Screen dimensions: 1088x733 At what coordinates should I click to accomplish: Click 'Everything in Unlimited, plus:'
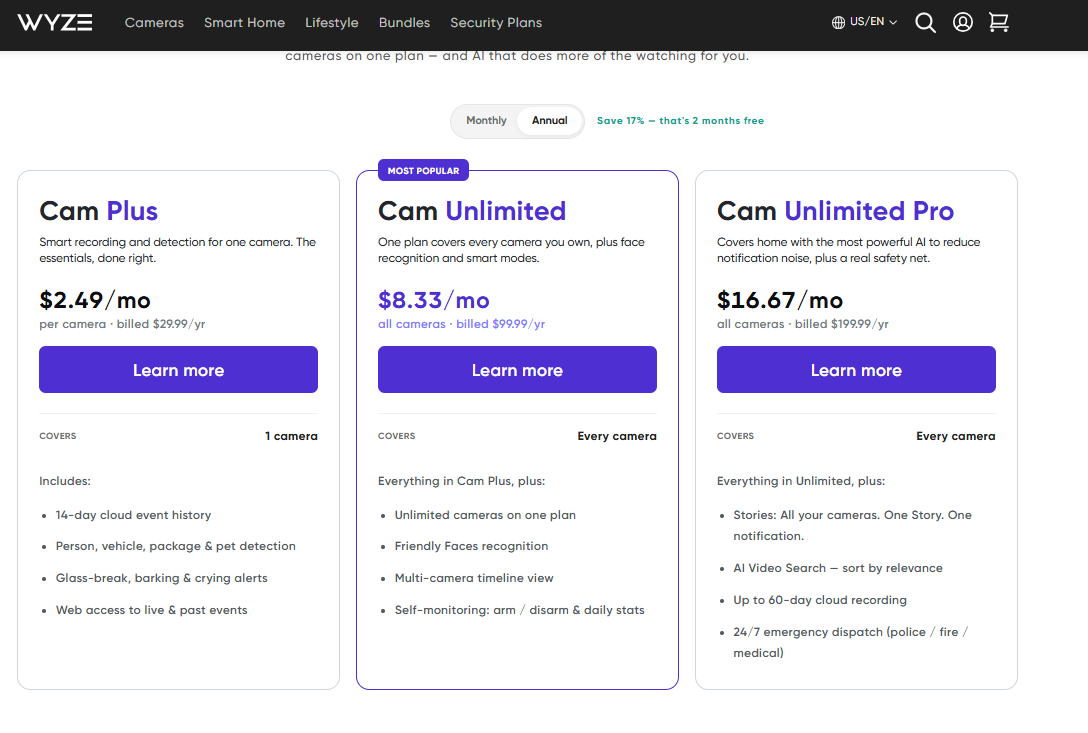pyautogui.click(x=801, y=481)
